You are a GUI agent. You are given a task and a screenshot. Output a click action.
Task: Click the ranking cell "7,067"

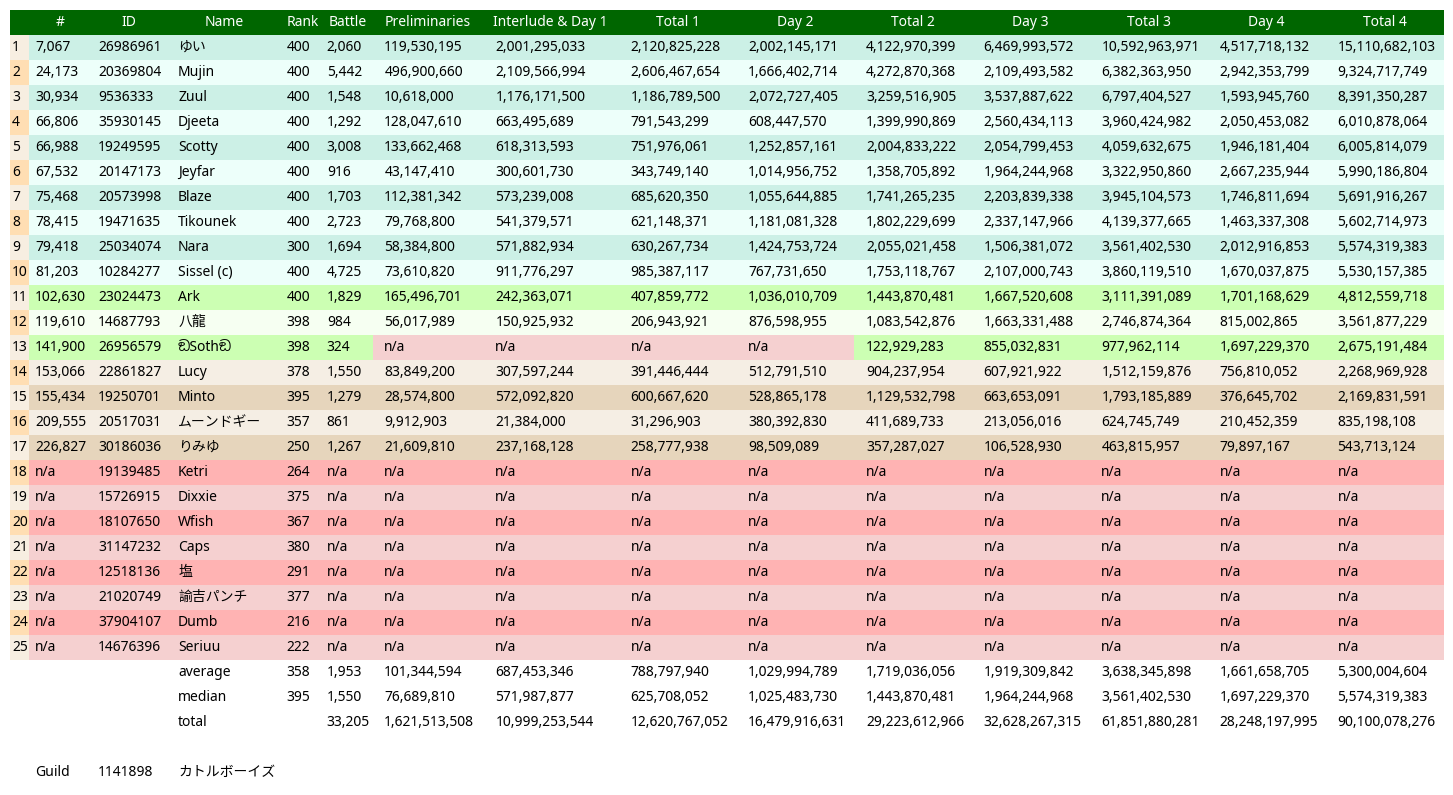(x=53, y=46)
